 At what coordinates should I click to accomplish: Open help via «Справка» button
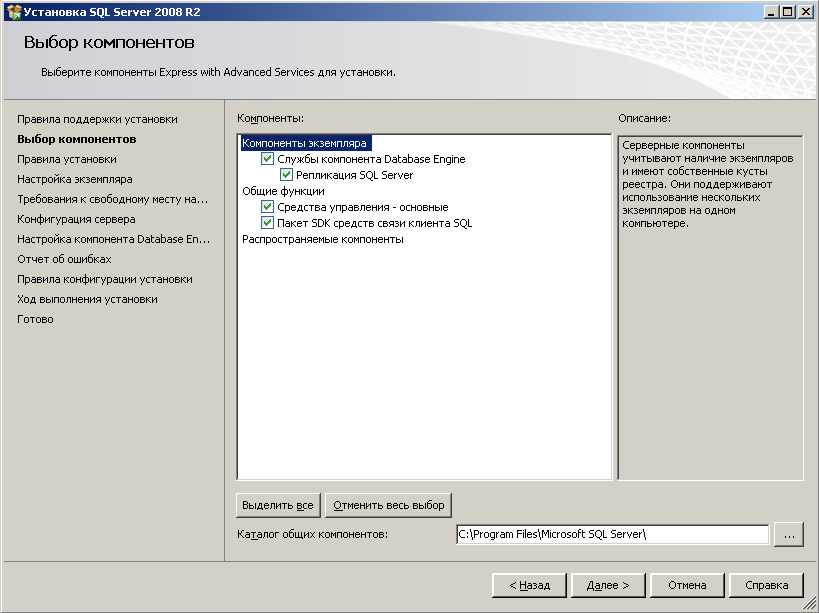coord(768,585)
